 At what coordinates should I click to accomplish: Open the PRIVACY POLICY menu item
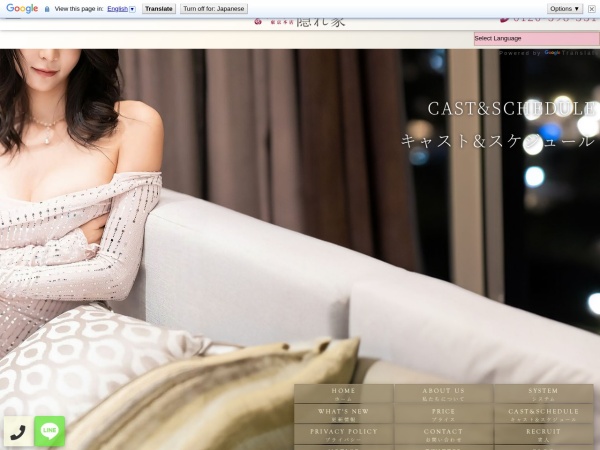[344, 434]
